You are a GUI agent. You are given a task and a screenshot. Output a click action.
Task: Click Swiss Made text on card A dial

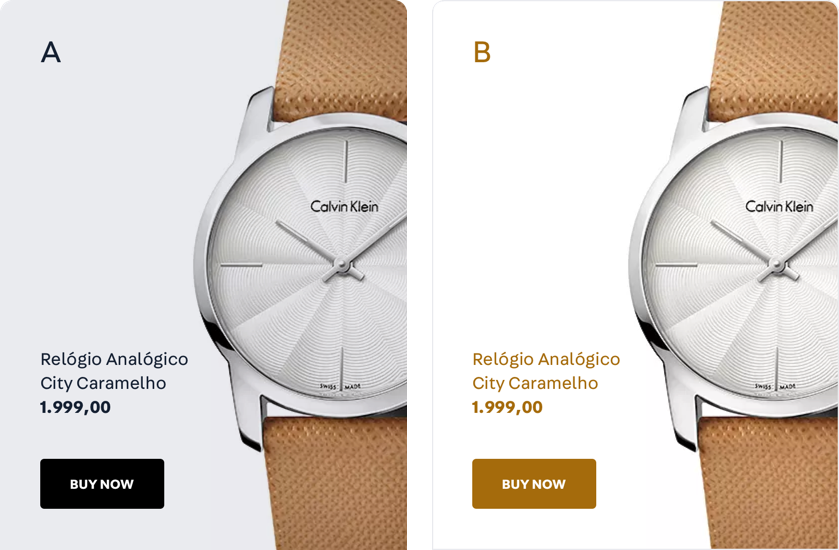pos(341,386)
